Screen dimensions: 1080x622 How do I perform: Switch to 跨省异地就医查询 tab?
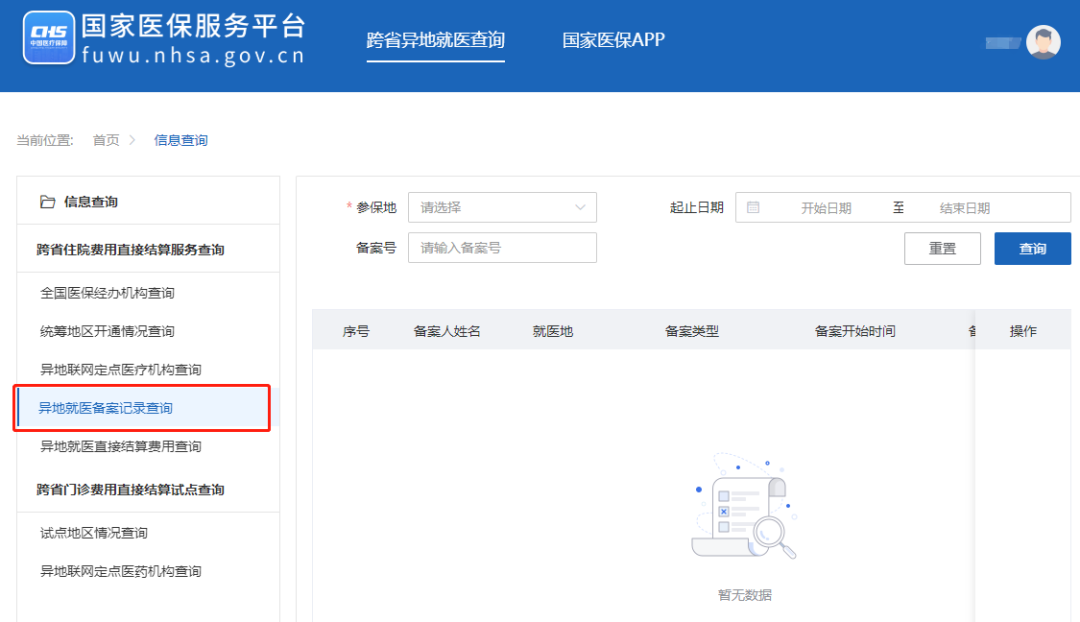click(435, 41)
